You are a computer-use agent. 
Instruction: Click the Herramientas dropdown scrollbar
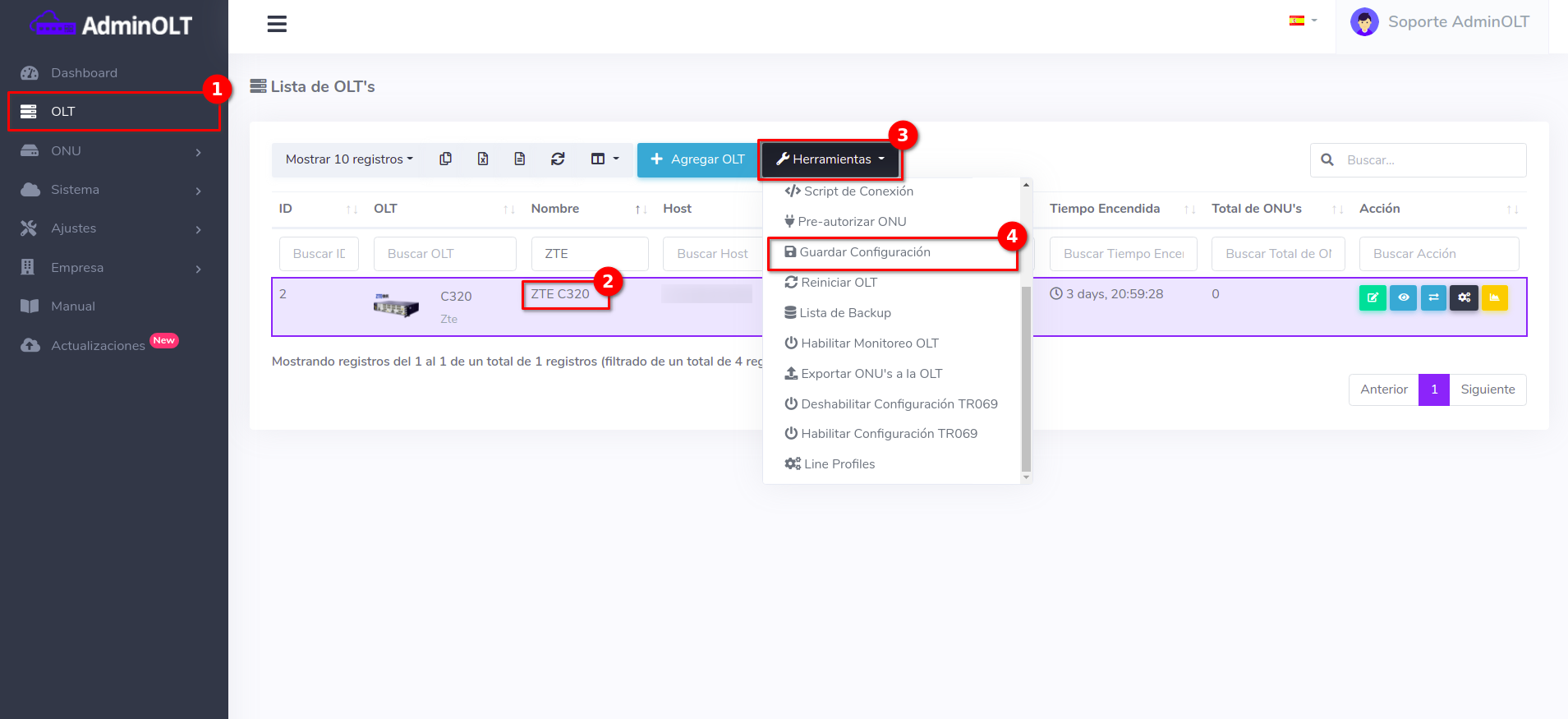1026,378
